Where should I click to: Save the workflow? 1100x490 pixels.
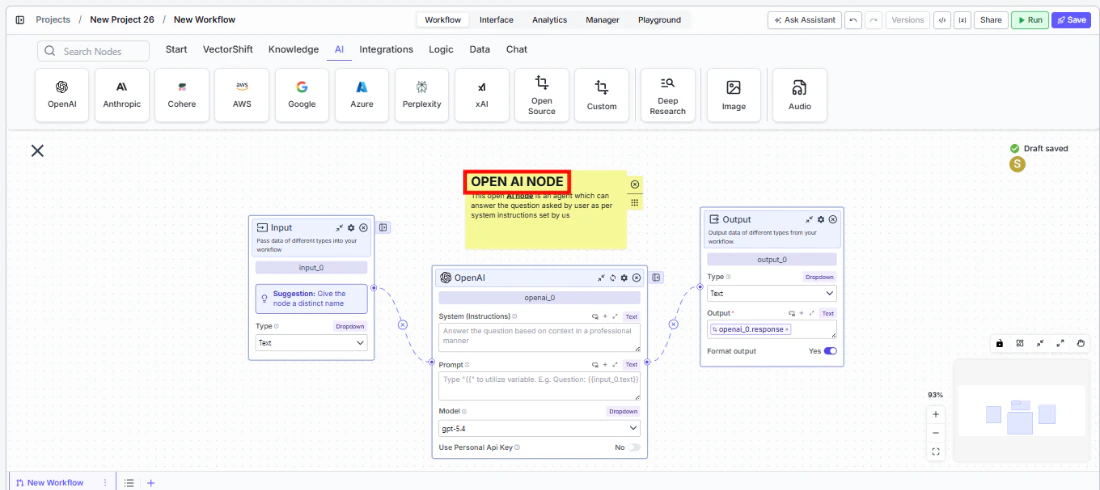pyautogui.click(x=1071, y=20)
